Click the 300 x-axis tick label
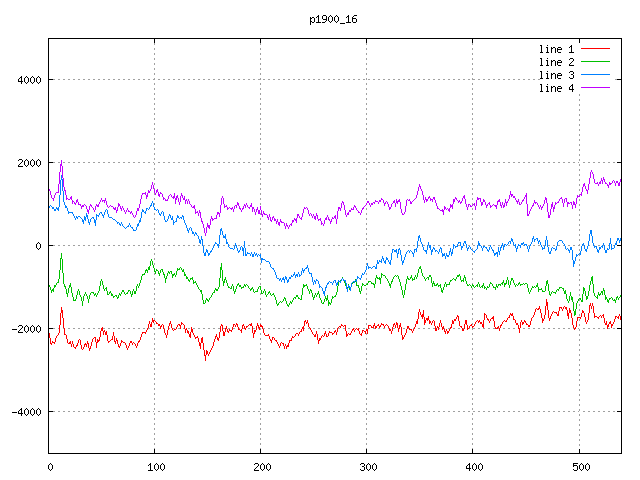Image resolution: width=640 pixels, height=480 pixels. (367, 466)
